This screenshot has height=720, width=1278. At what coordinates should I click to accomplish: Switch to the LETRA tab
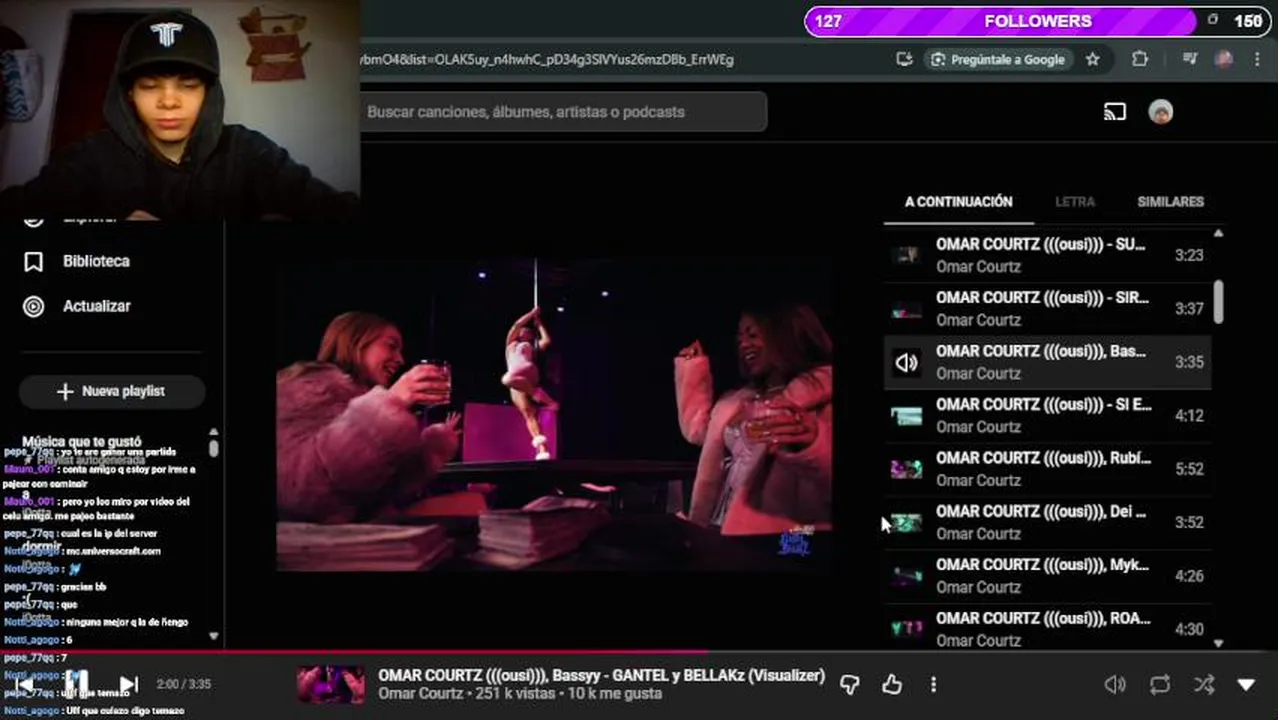[x=1075, y=202]
